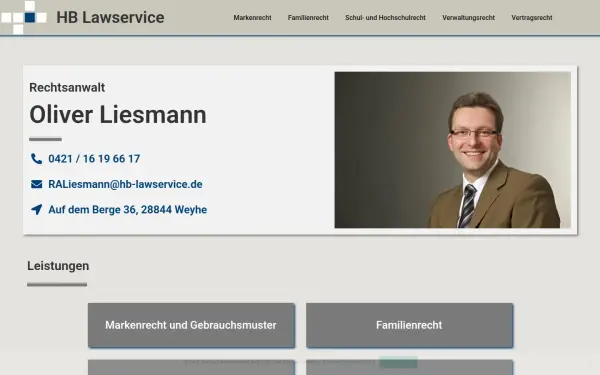Click the HB Lawservice checkered logo

(x=23, y=17)
